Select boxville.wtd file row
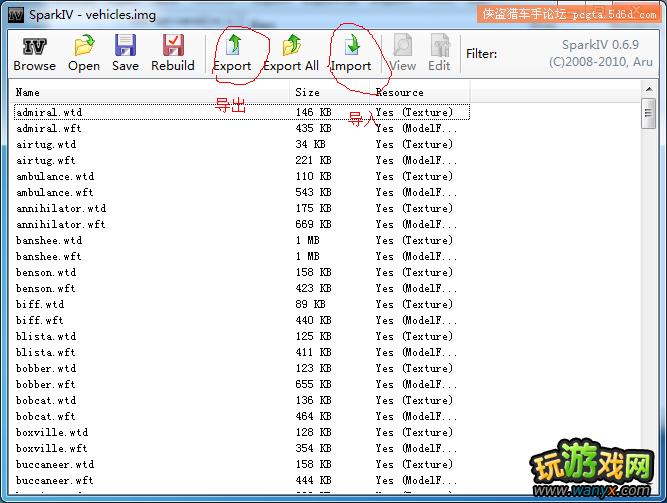This screenshot has width=667, height=503. [x=242, y=432]
